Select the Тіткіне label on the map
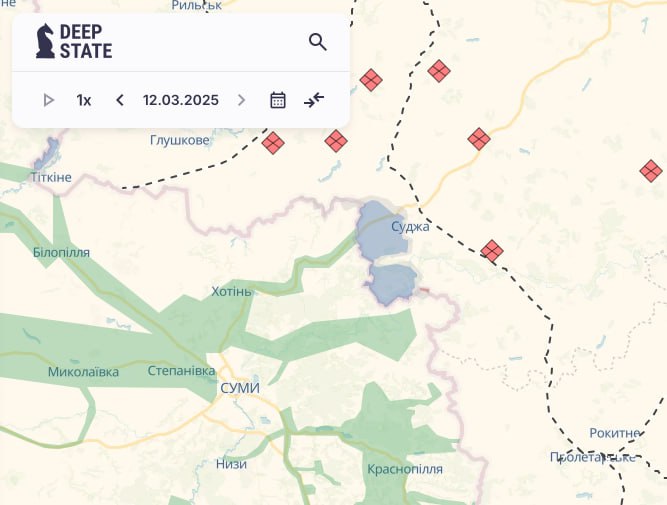The width and height of the screenshot is (667, 505). pos(51,177)
